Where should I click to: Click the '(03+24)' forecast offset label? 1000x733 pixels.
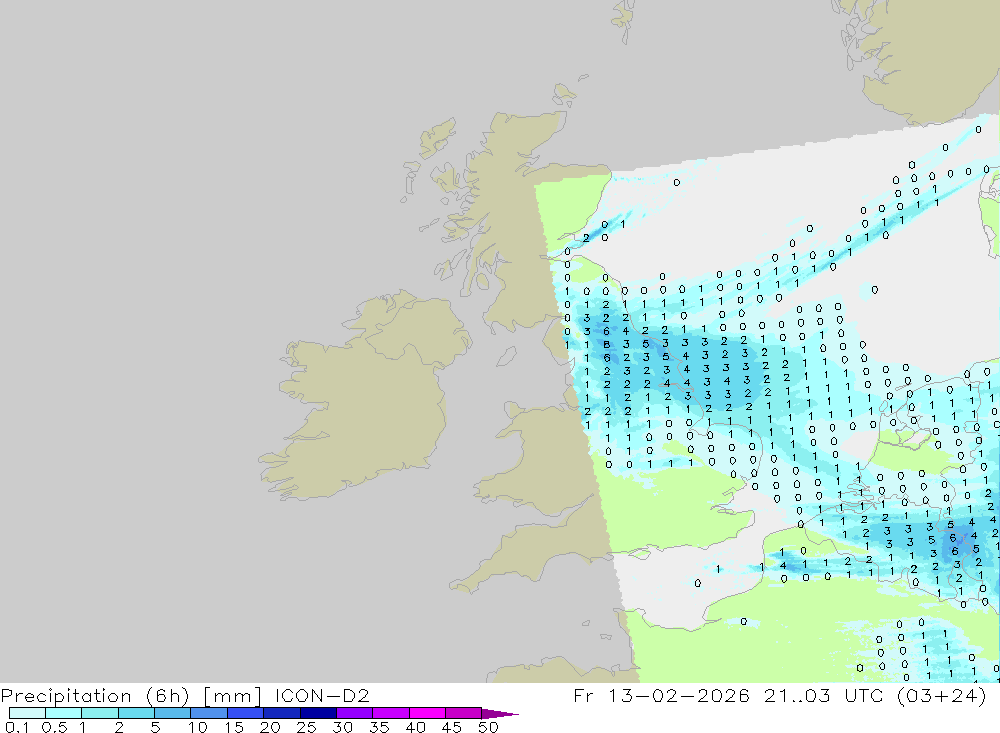point(941,695)
